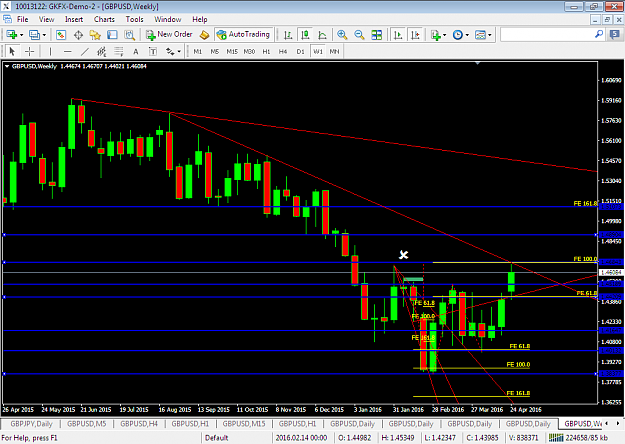This screenshot has height=444, width=625.
Task: Click the chart shift triangle marker at chart top
Action: coord(478,63)
